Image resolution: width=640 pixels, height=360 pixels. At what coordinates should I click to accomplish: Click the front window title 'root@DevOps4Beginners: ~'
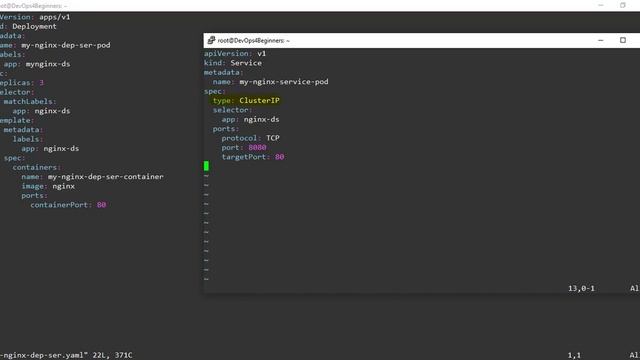pyautogui.click(x=253, y=41)
